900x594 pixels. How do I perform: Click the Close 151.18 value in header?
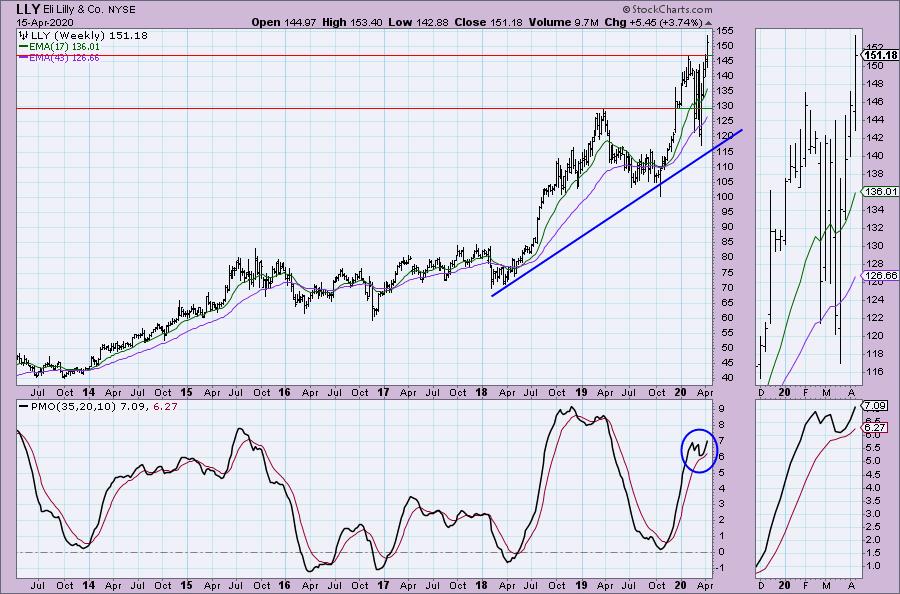[488, 22]
